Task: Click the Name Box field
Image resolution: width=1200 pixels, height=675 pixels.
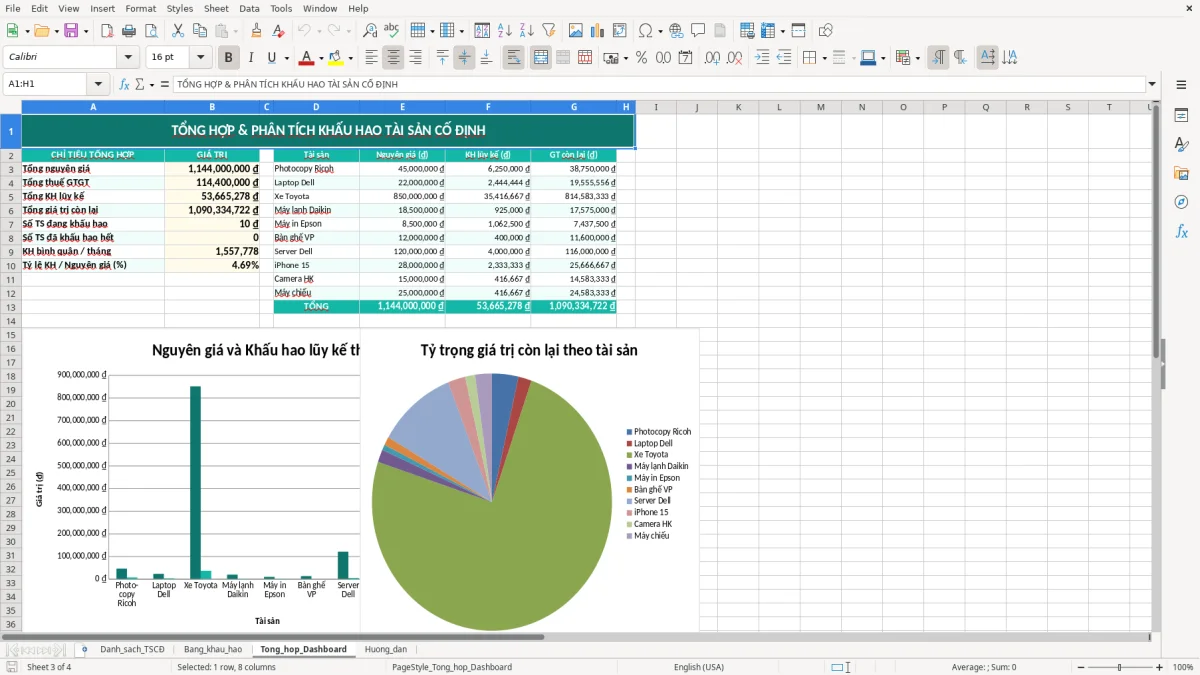Action: (46, 84)
